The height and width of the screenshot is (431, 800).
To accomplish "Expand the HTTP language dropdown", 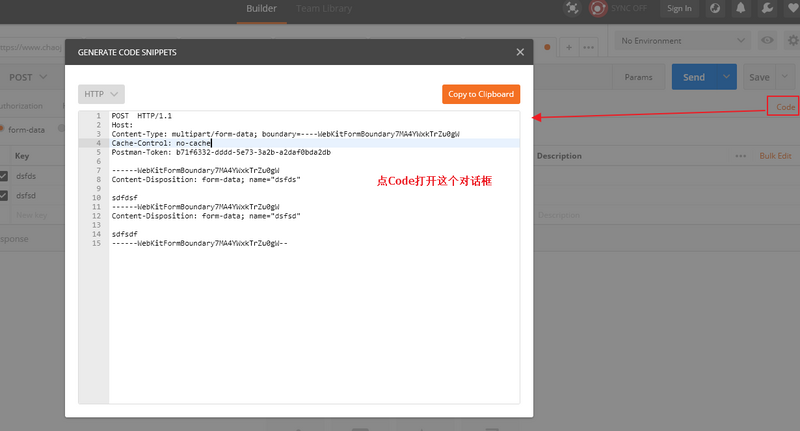I will [x=101, y=94].
